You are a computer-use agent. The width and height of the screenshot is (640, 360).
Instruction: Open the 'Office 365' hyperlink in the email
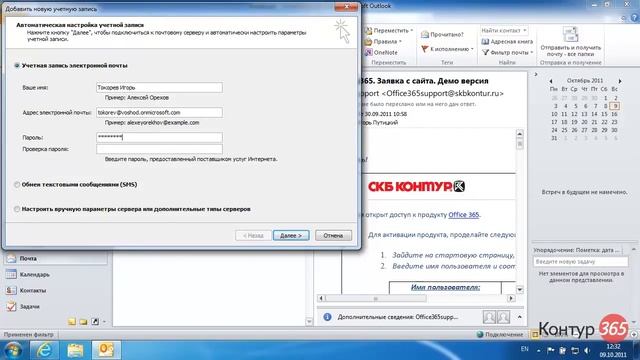[x=463, y=214]
